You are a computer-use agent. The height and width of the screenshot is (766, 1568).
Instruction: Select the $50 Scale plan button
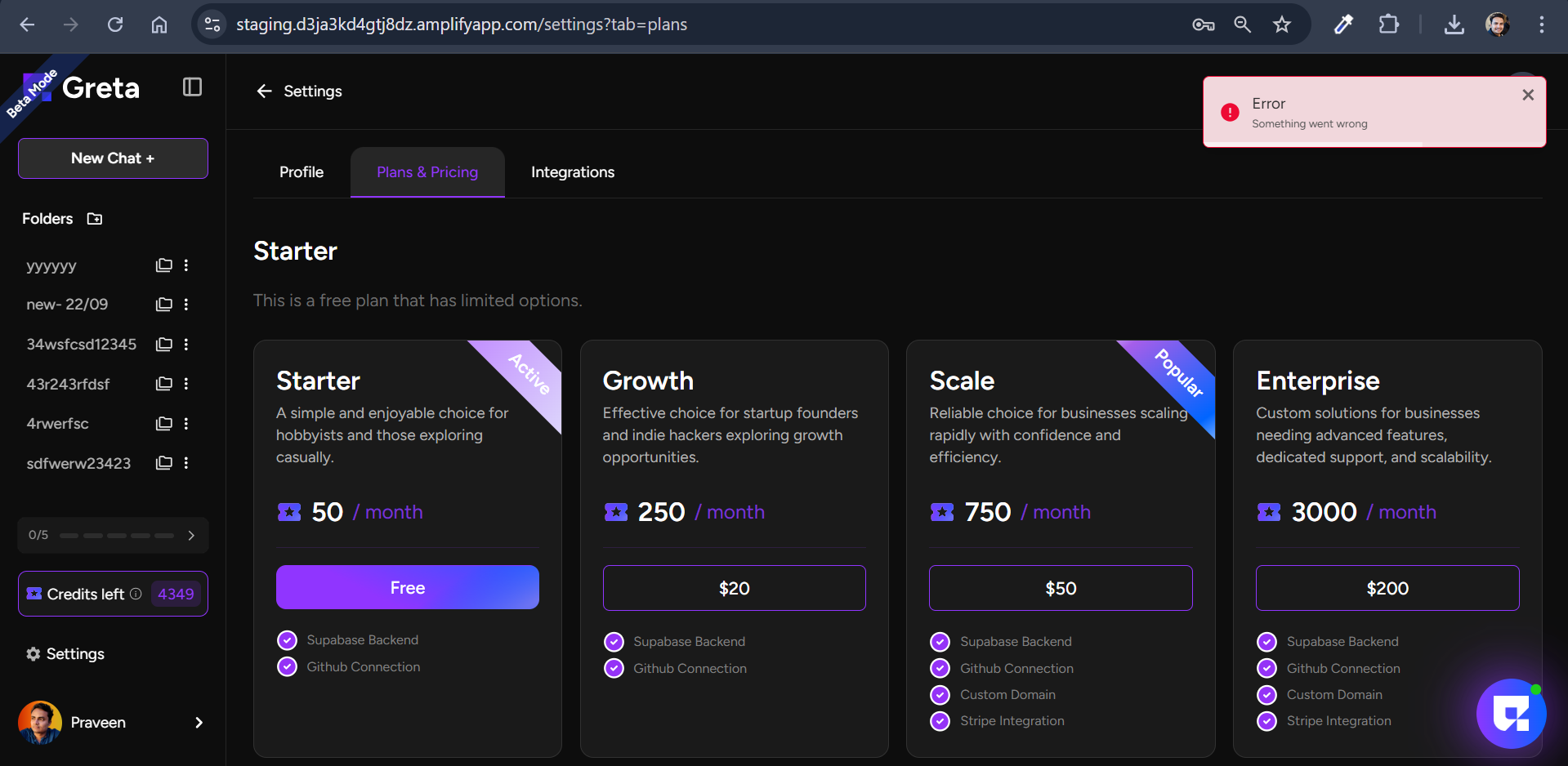(1060, 588)
